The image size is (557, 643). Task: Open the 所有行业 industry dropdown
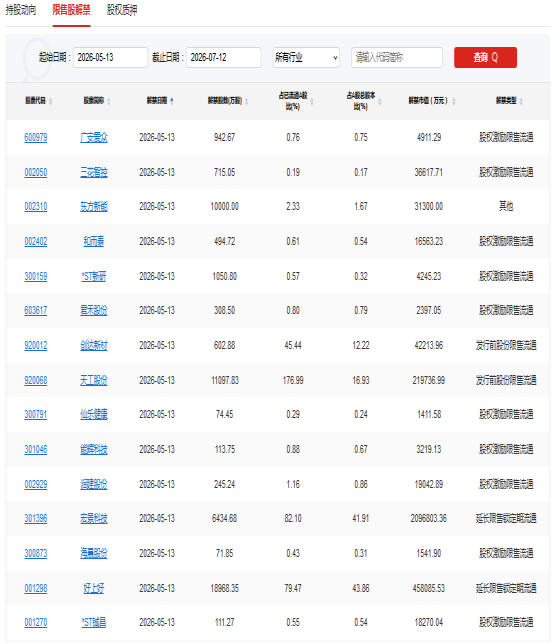point(306,57)
